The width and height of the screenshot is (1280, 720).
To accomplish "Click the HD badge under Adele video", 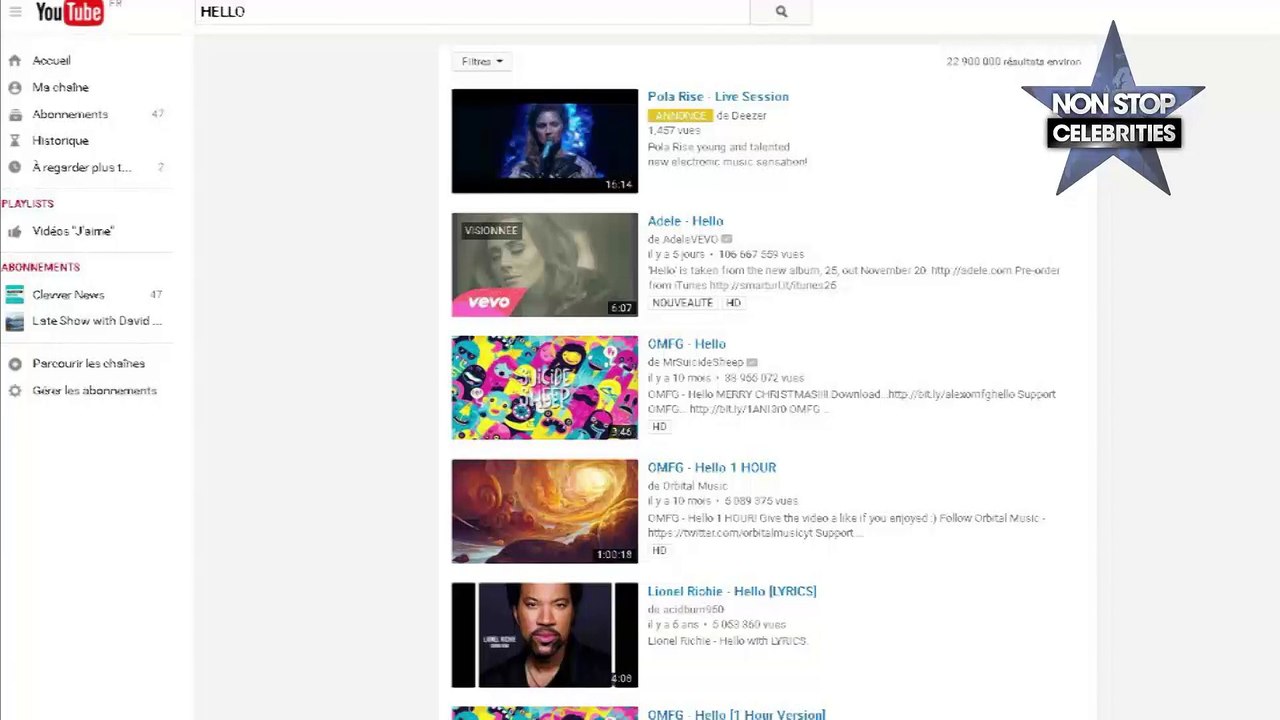I will click(x=733, y=303).
